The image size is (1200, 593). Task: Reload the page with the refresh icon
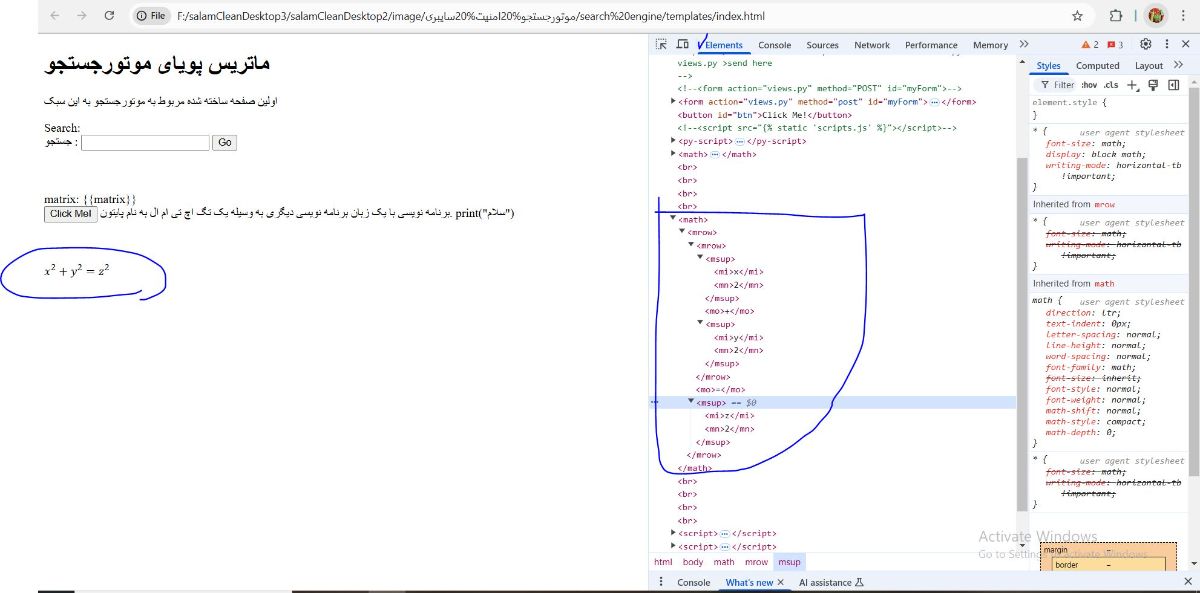click(109, 16)
